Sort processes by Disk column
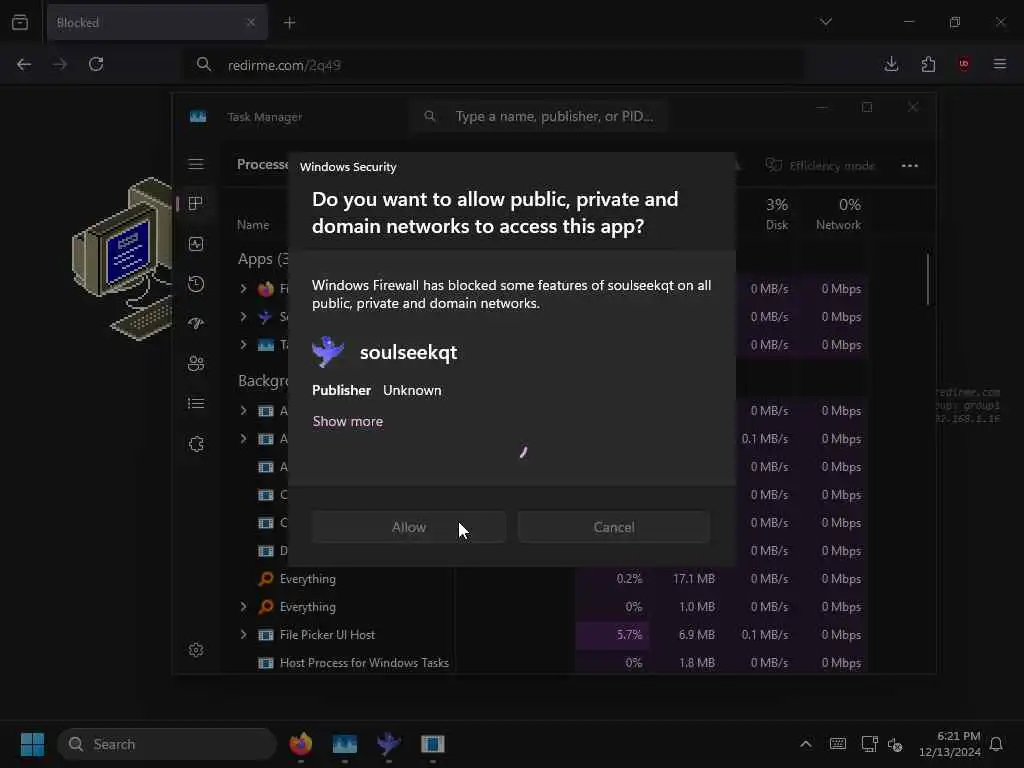Viewport: 1024px width, 768px height. [776, 214]
